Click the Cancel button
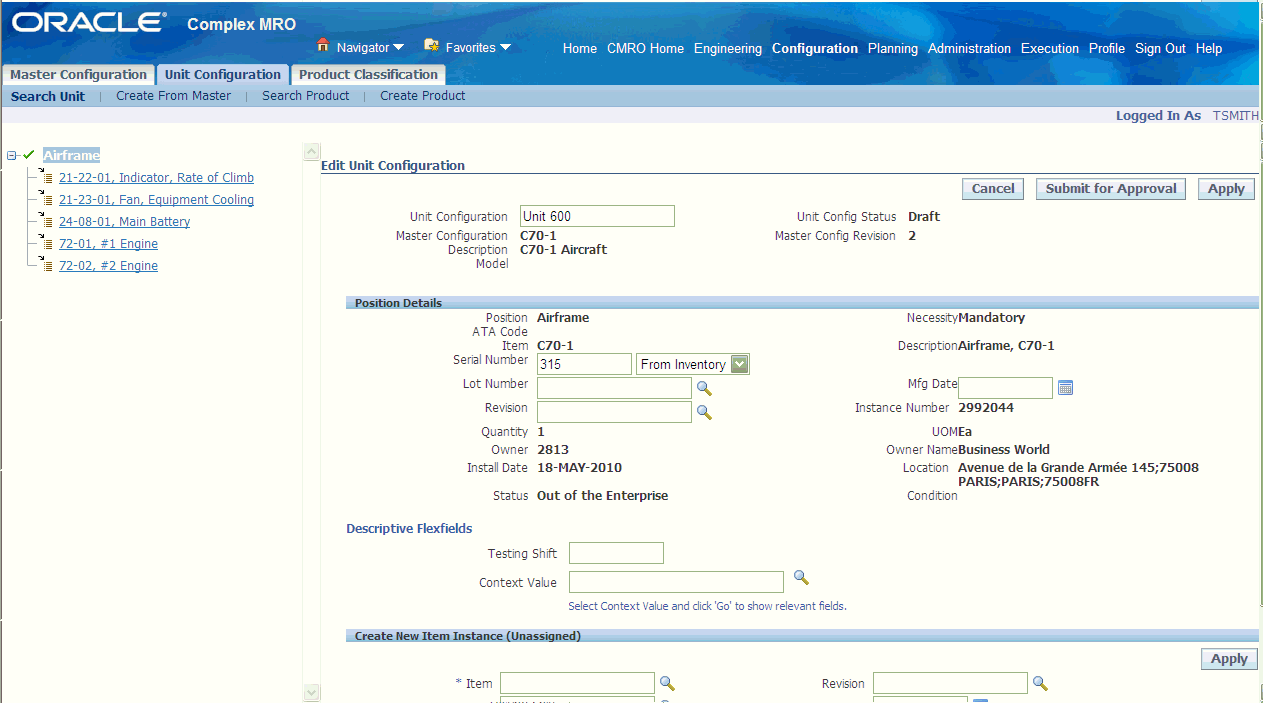 (993, 189)
